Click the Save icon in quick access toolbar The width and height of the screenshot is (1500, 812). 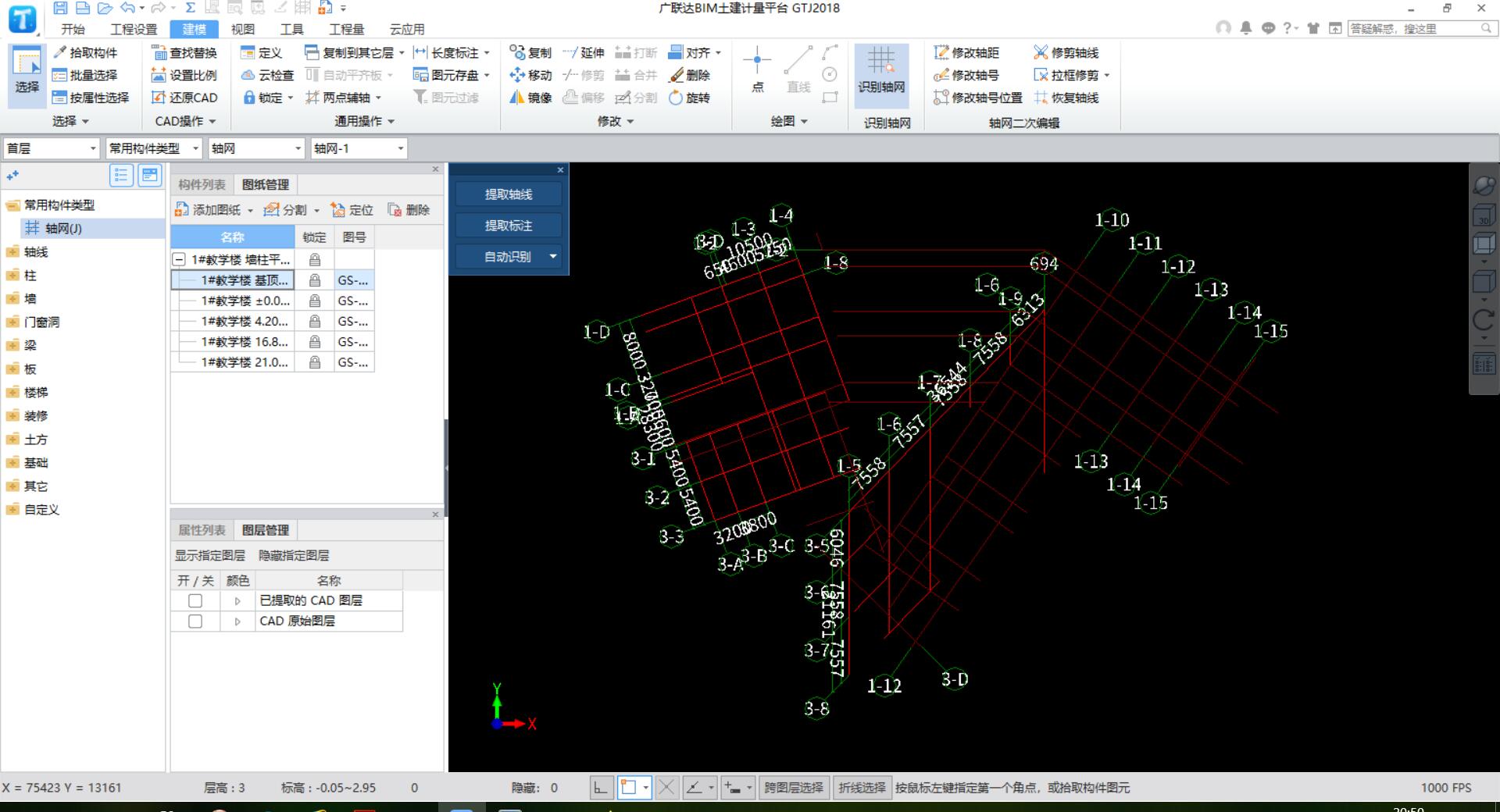(x=60, y=9)
